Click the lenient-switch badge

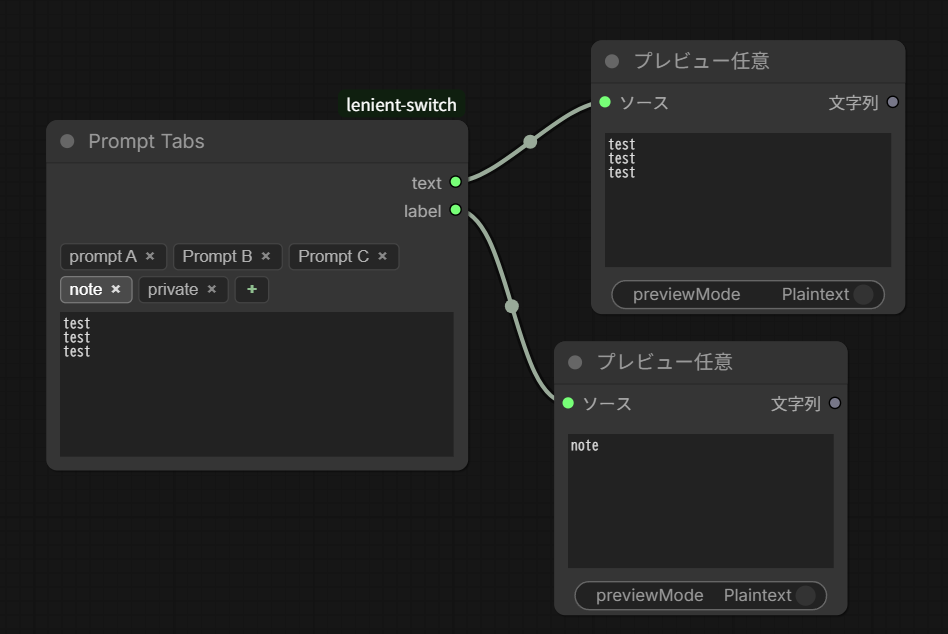pos(401,105)
